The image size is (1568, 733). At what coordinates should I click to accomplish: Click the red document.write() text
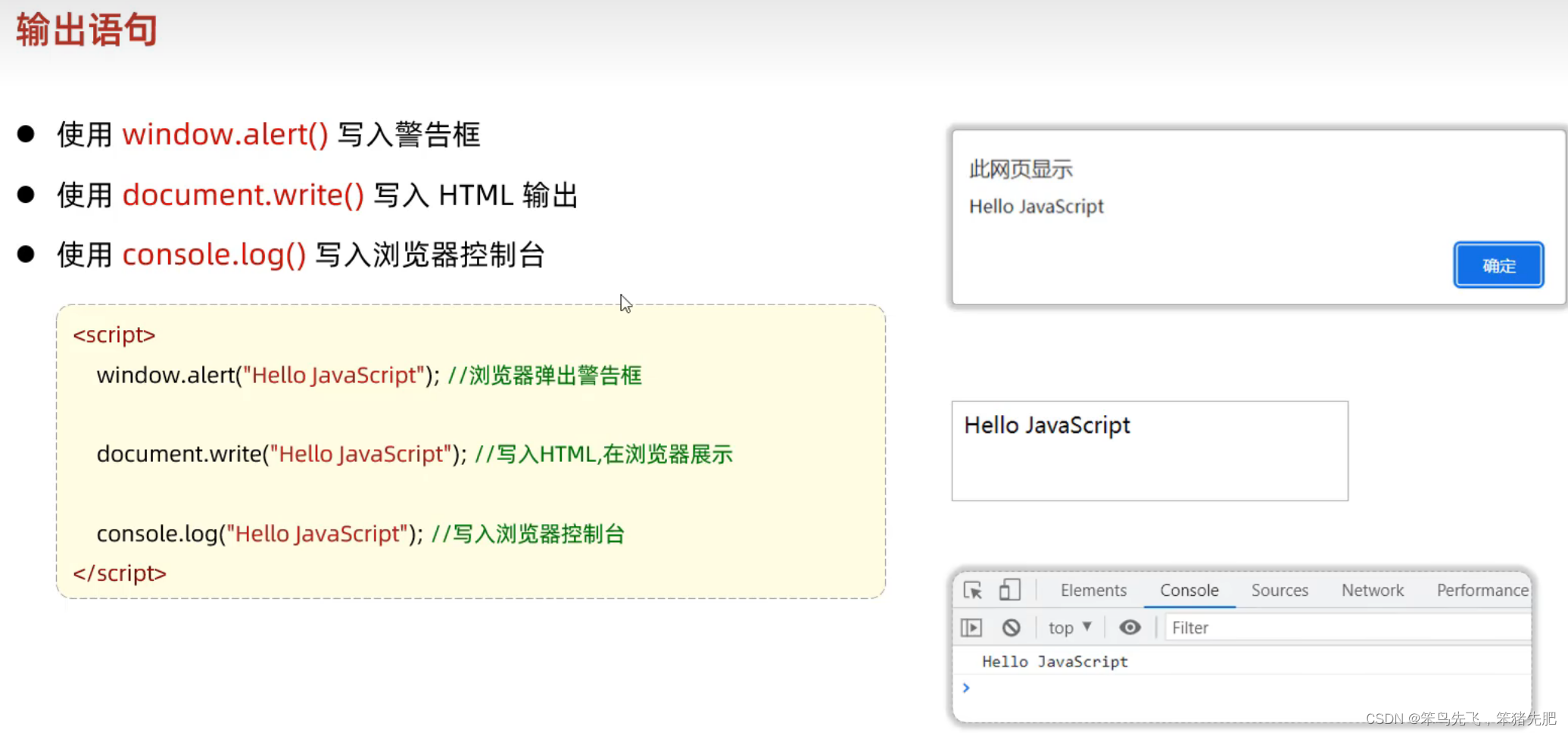point(243,195)
